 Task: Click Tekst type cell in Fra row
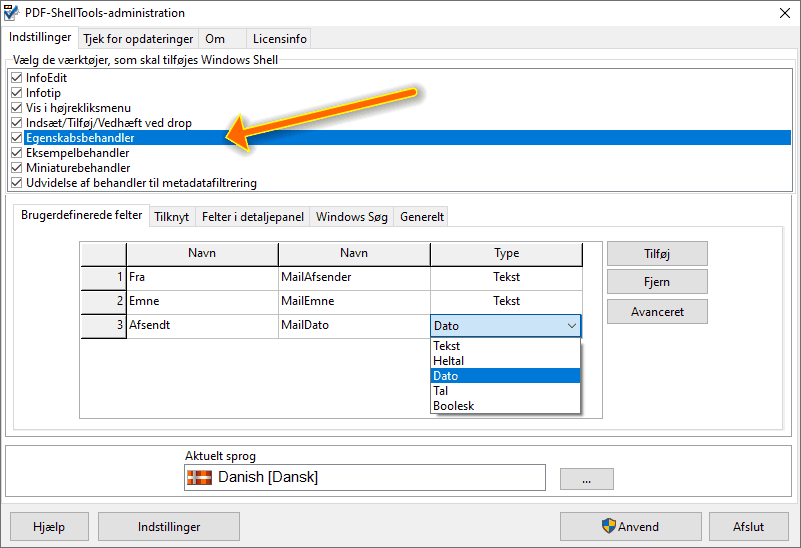tap(506, 277)
